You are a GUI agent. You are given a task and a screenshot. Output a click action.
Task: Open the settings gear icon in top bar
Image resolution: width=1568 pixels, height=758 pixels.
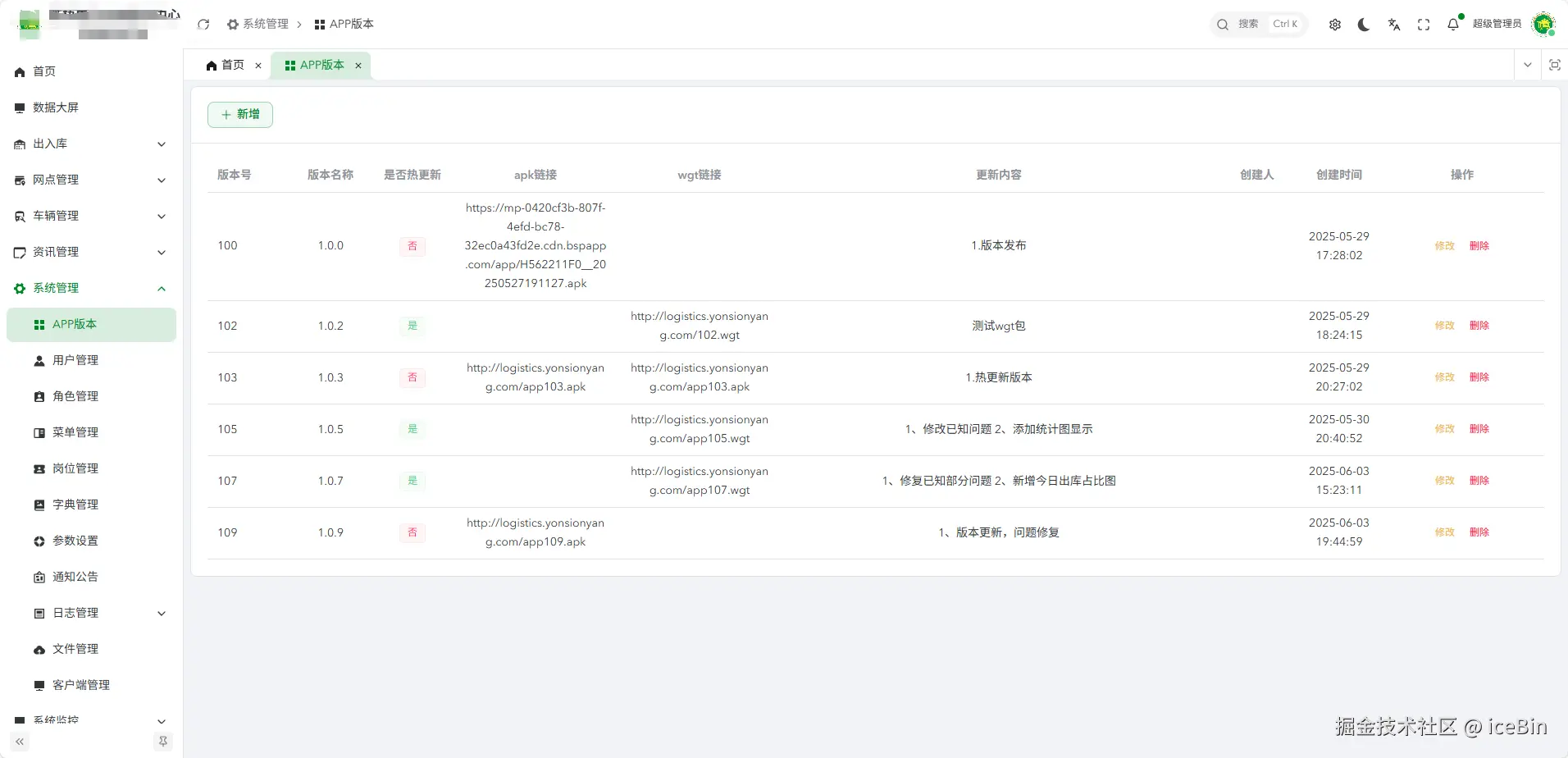point(1335,25)
